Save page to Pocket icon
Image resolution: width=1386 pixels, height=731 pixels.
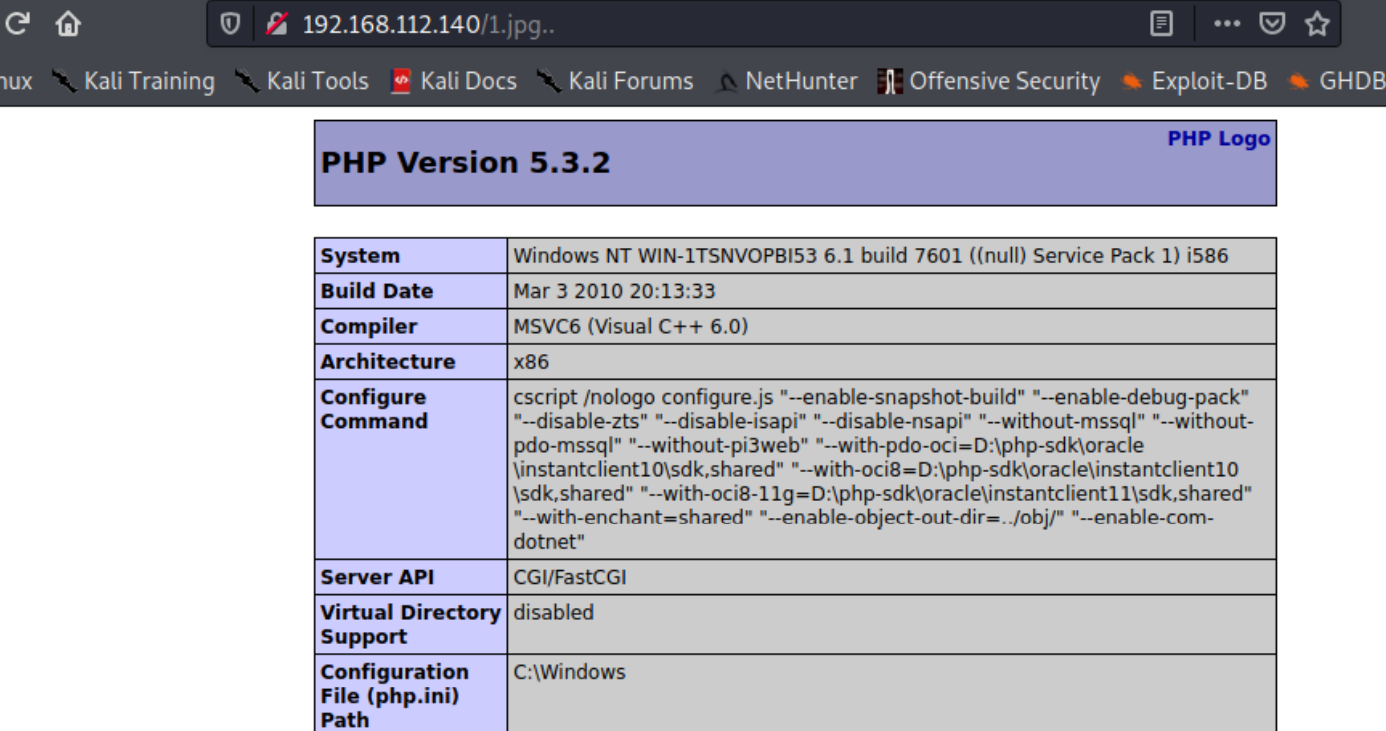click(x=1272, y=24)
